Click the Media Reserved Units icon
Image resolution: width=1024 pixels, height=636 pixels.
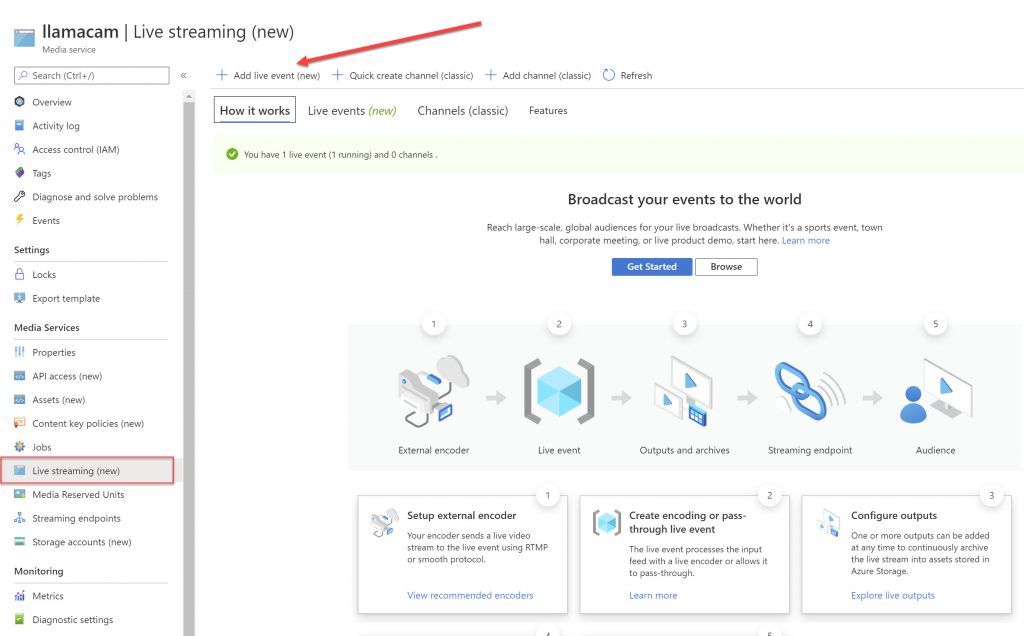(20, 494)
